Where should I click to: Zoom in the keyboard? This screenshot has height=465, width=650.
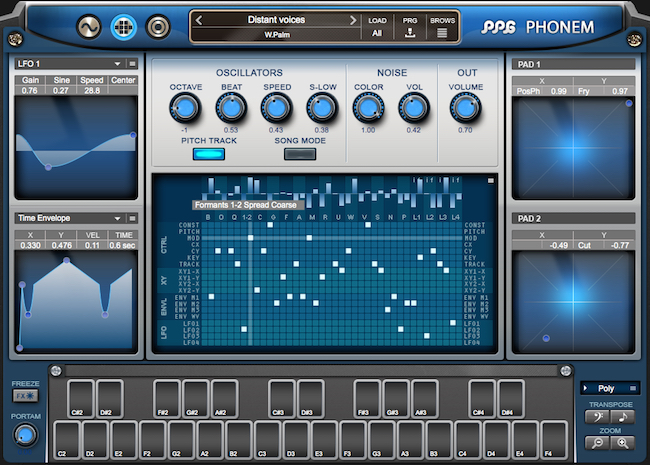(x=623, y=443)
